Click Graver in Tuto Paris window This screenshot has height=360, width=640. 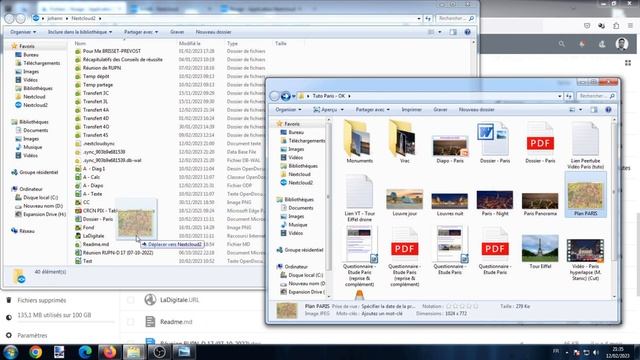tap(440, 109)
